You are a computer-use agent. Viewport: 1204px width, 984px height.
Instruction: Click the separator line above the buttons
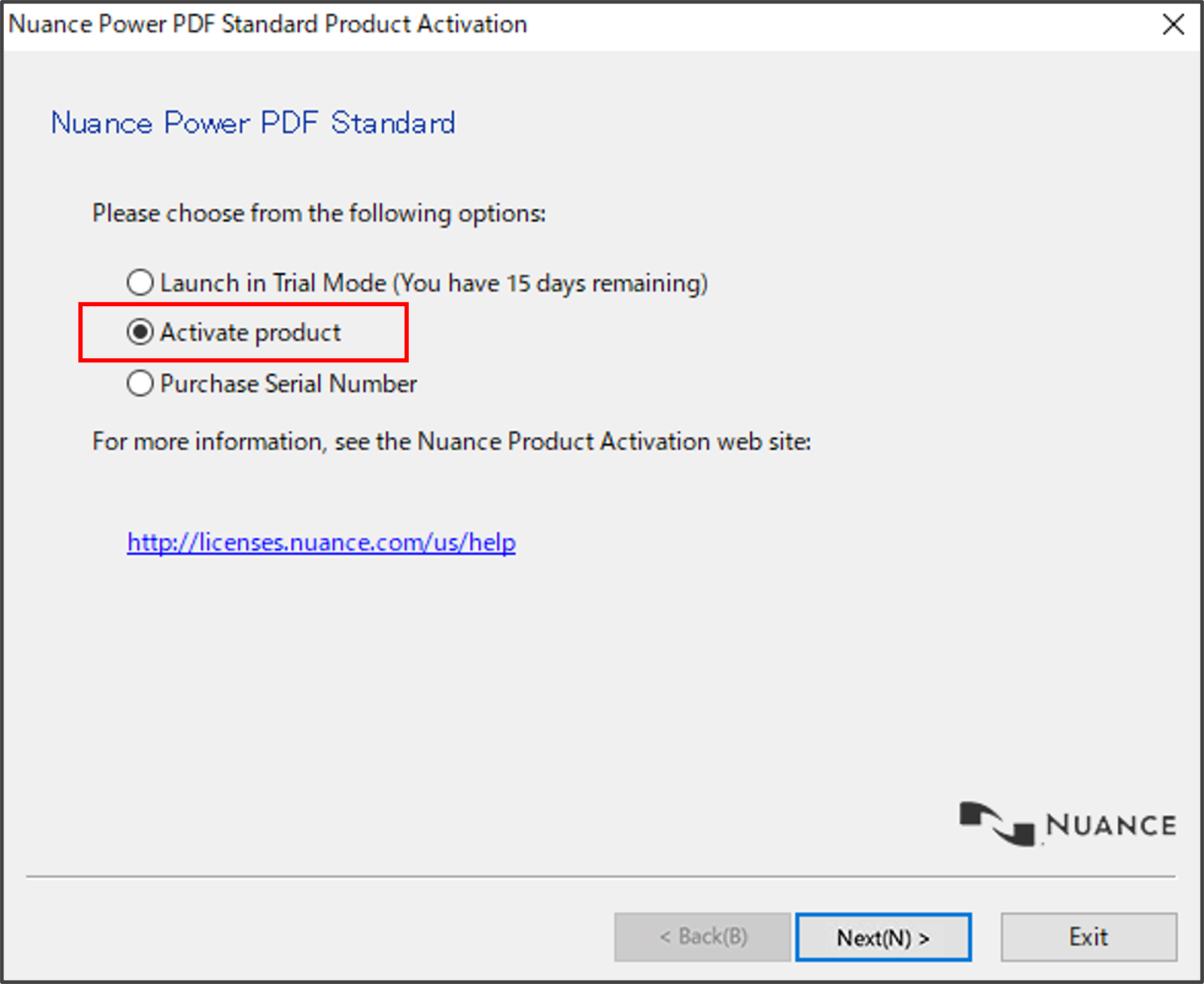601,877
